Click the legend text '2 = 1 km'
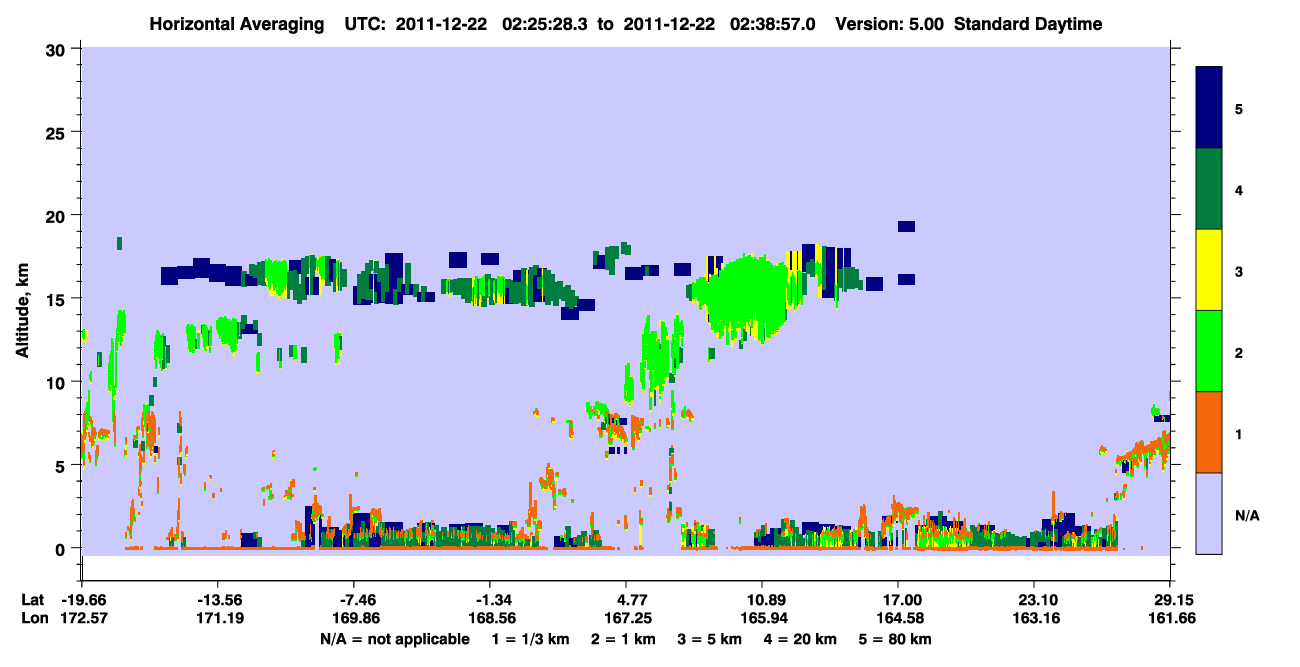This screenshot has width=1300, height=667. [624, 639]
